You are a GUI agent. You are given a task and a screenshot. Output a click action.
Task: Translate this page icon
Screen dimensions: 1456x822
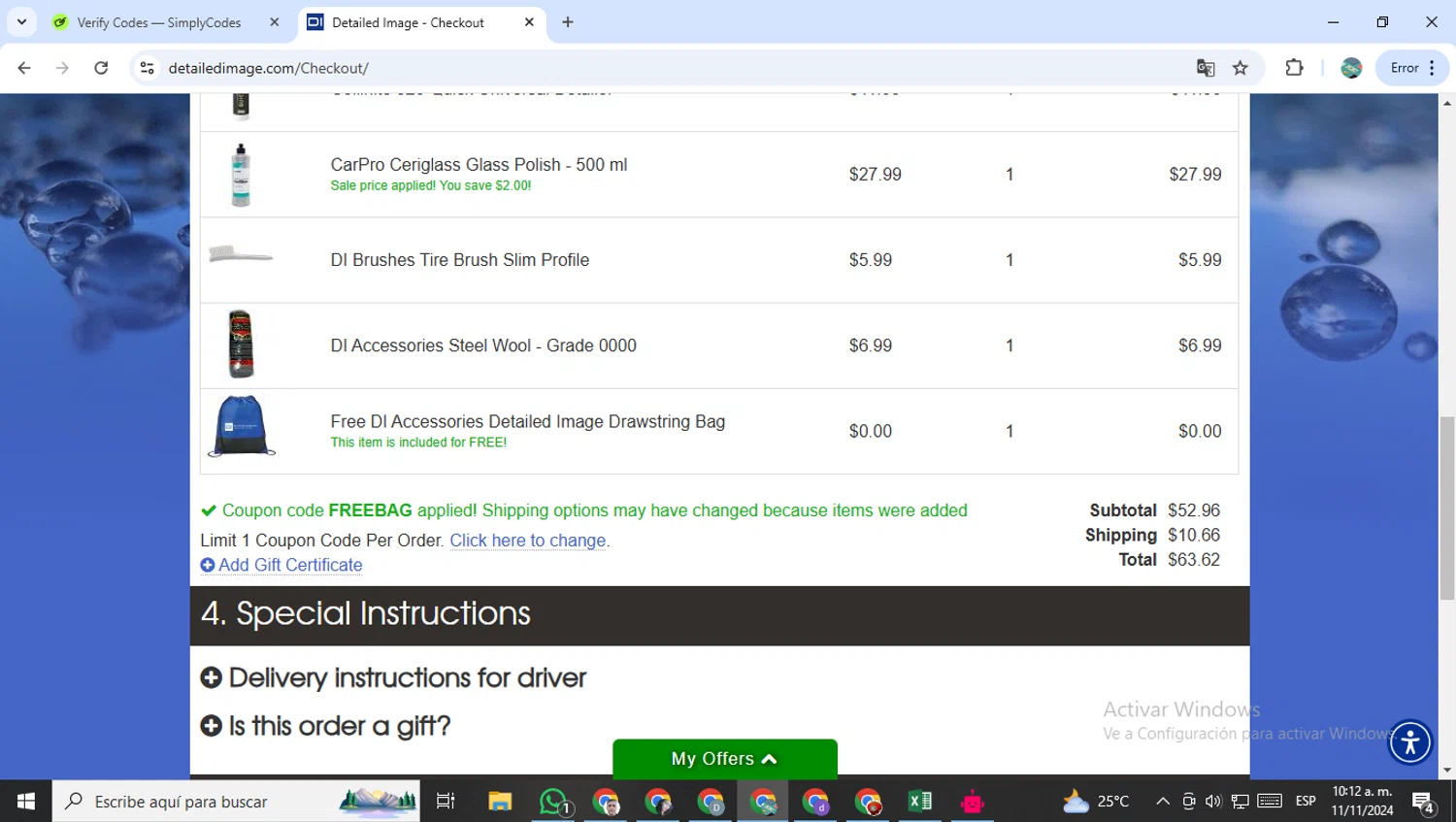[x=1206, y=68]
